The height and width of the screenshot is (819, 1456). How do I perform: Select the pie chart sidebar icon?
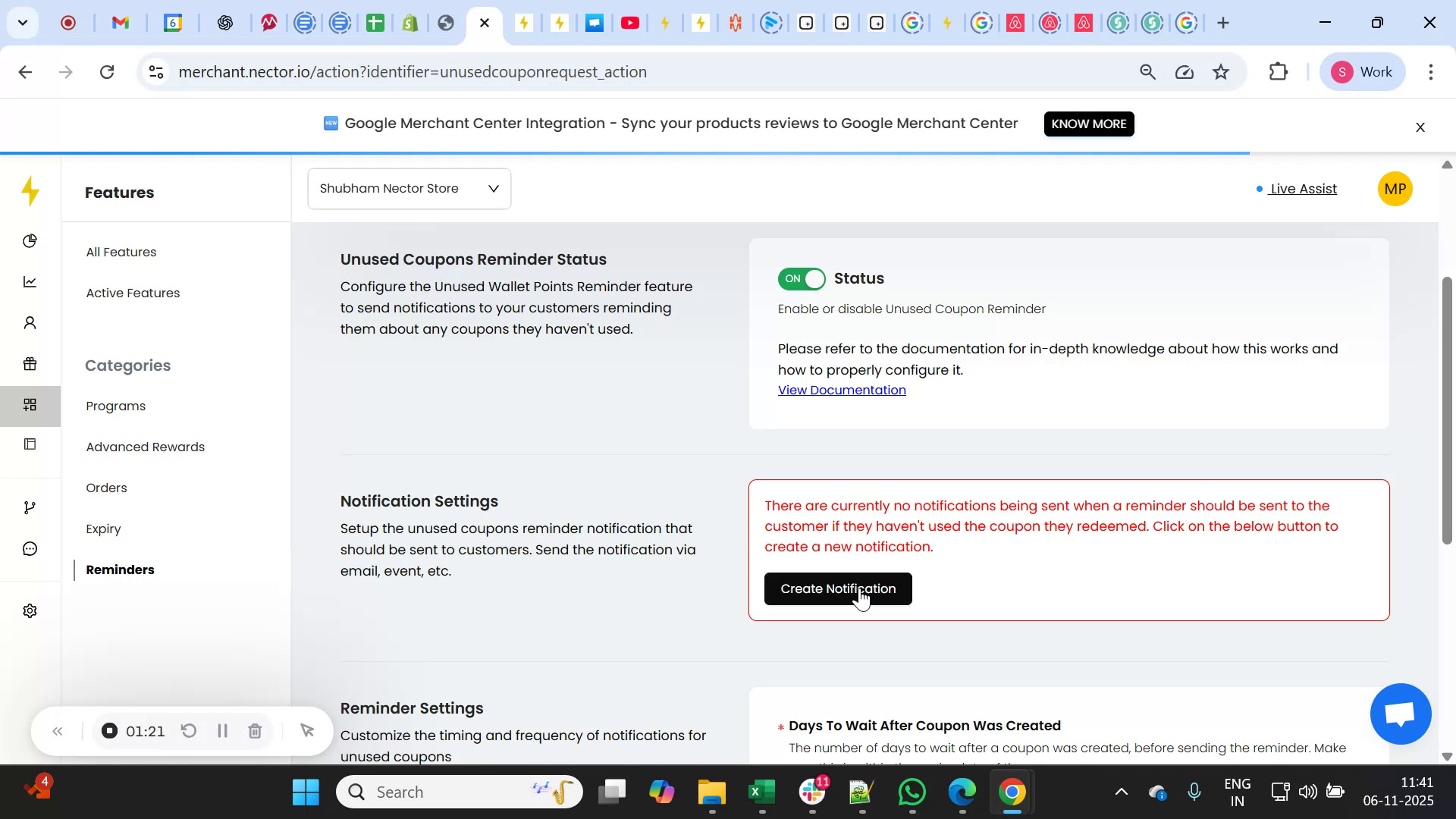pyautogui.click(x=30, y=240)
